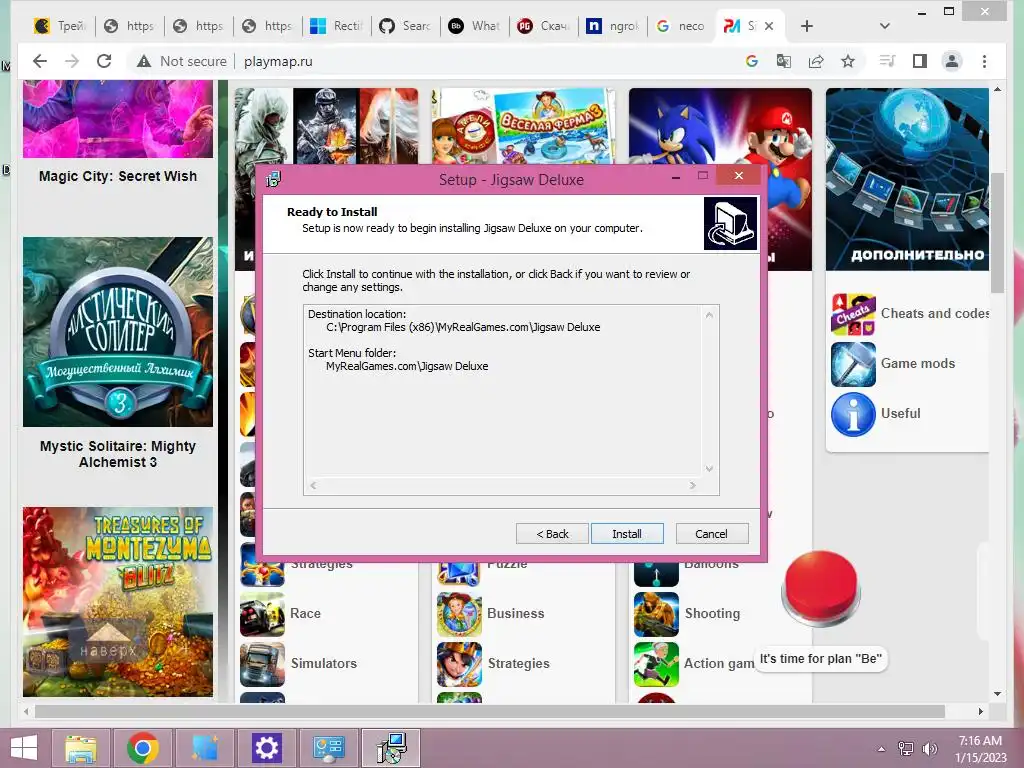Go back with the < Back button
Image resolution: width=1024 pixels, height=768 pixels.
pos(552,534)
